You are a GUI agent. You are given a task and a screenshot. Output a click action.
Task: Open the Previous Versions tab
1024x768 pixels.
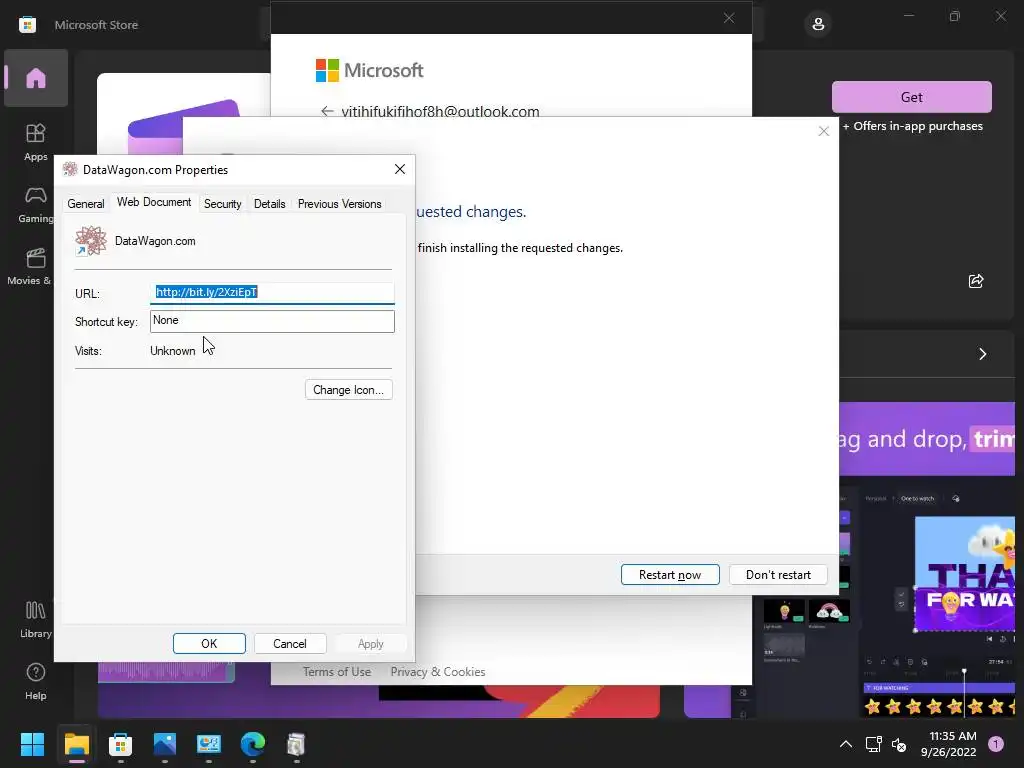(340, 204)
